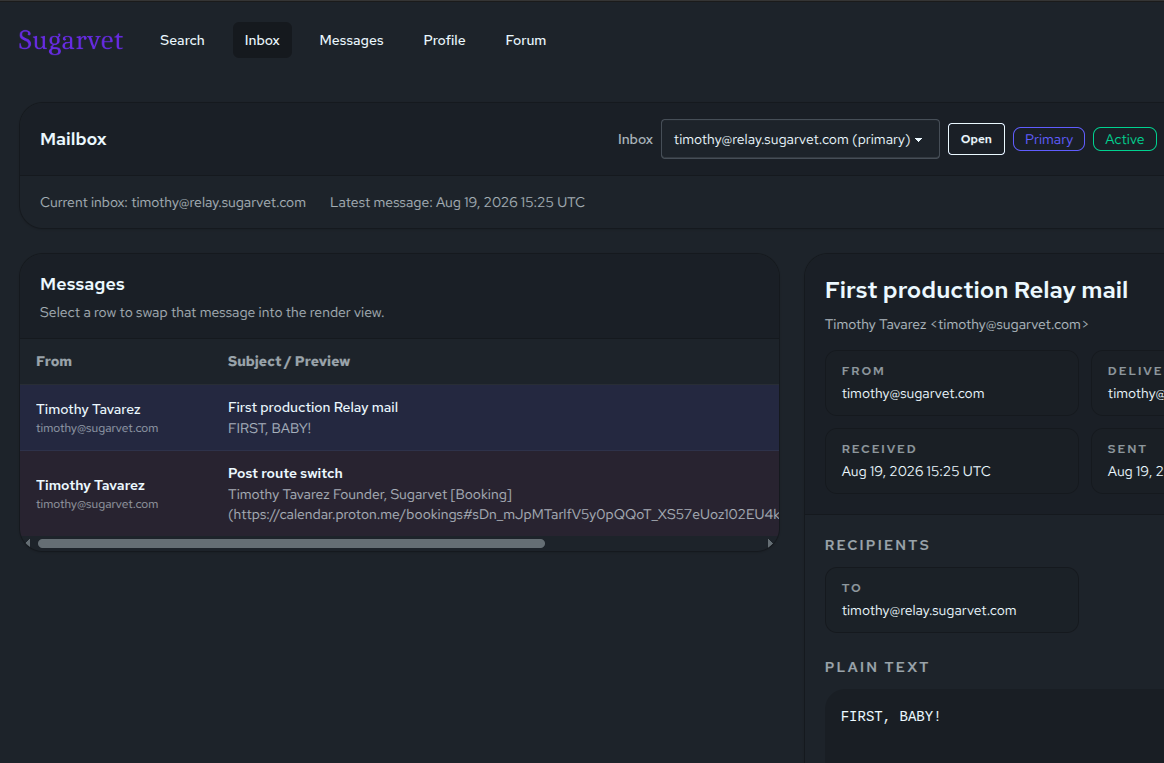Click the From column header
1164x763 pixels.
click(54, 361)
